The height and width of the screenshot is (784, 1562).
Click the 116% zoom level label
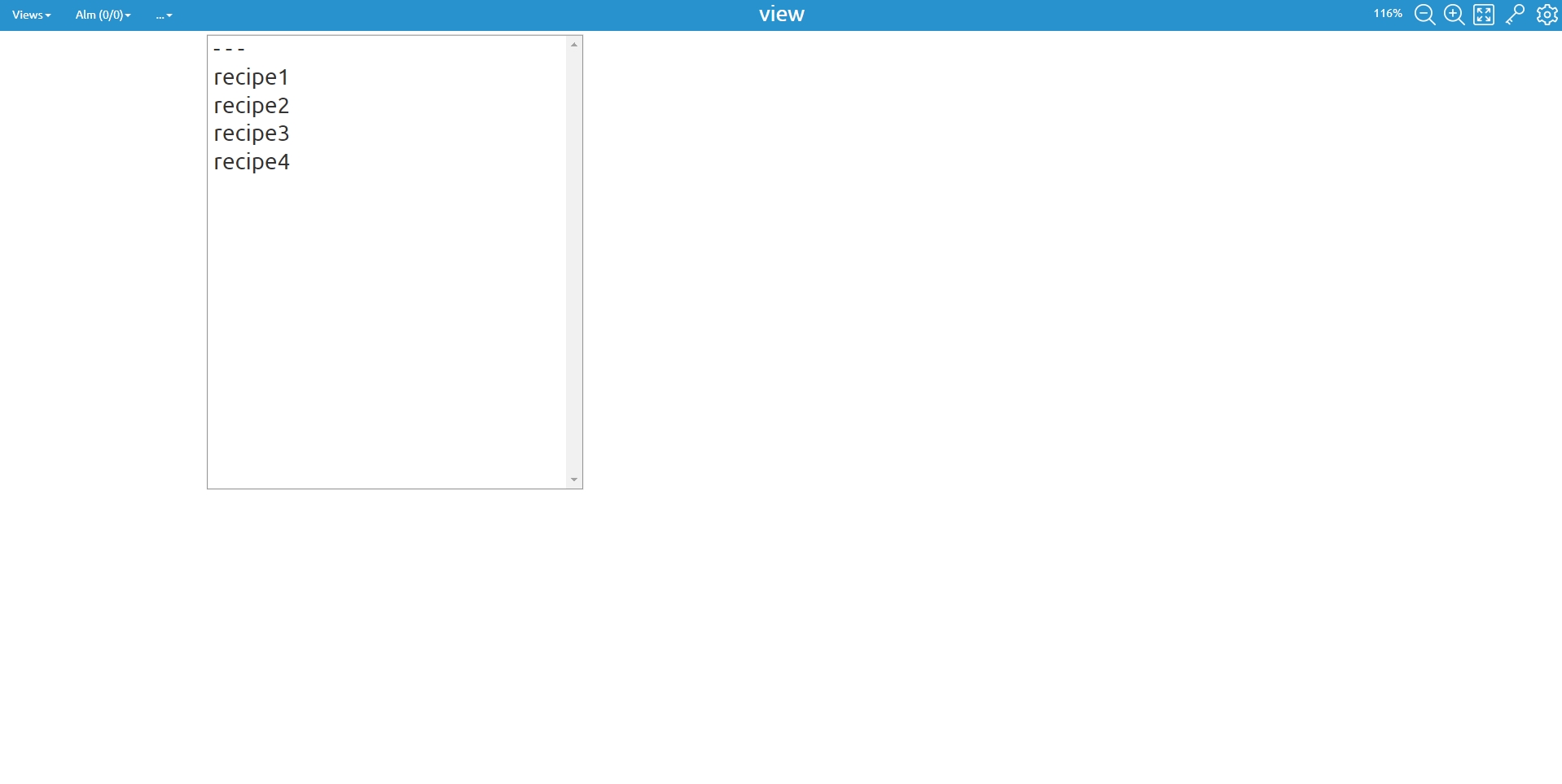coord(1388,14)
